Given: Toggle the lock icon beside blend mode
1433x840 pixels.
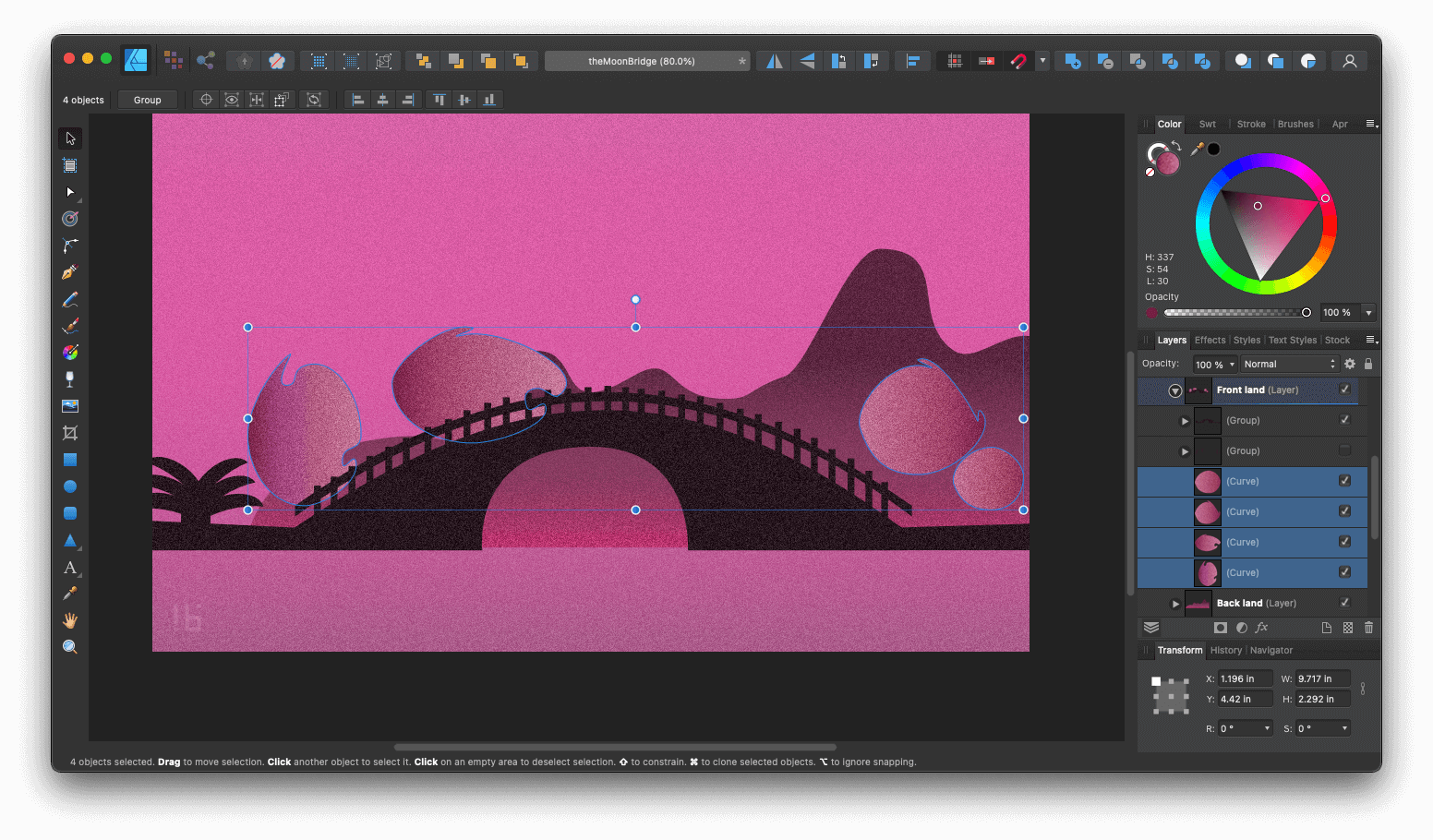Looking at the screenshot, I should click(x=1368, y=363).
